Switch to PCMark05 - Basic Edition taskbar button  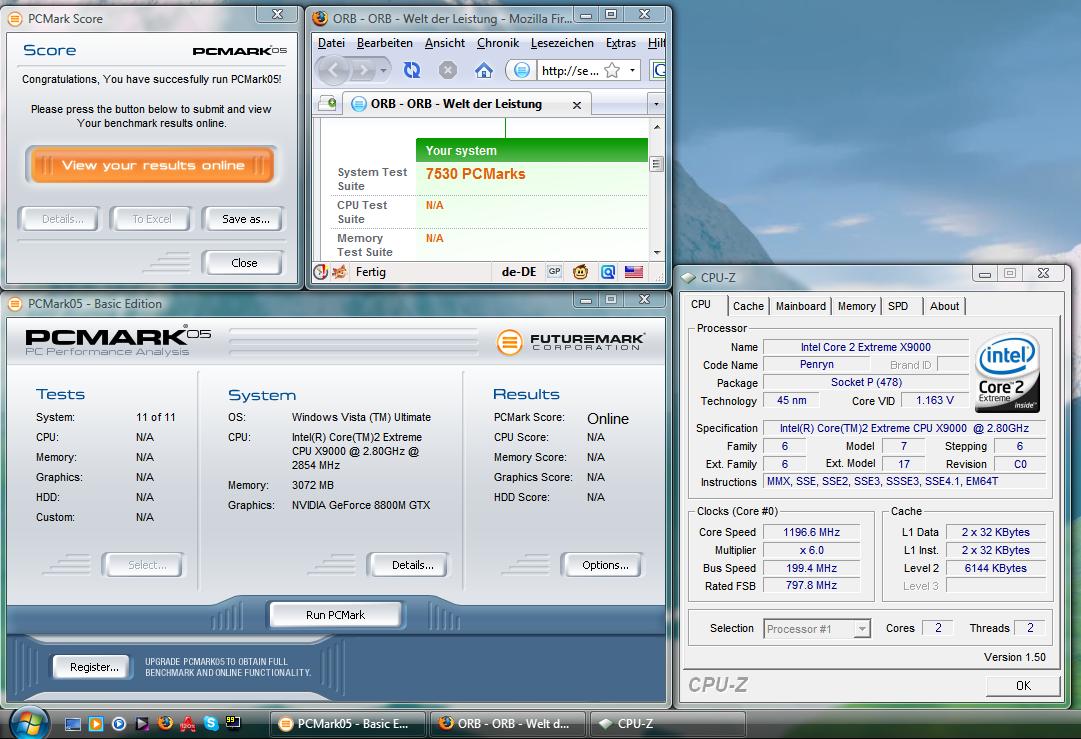[347, 724]
